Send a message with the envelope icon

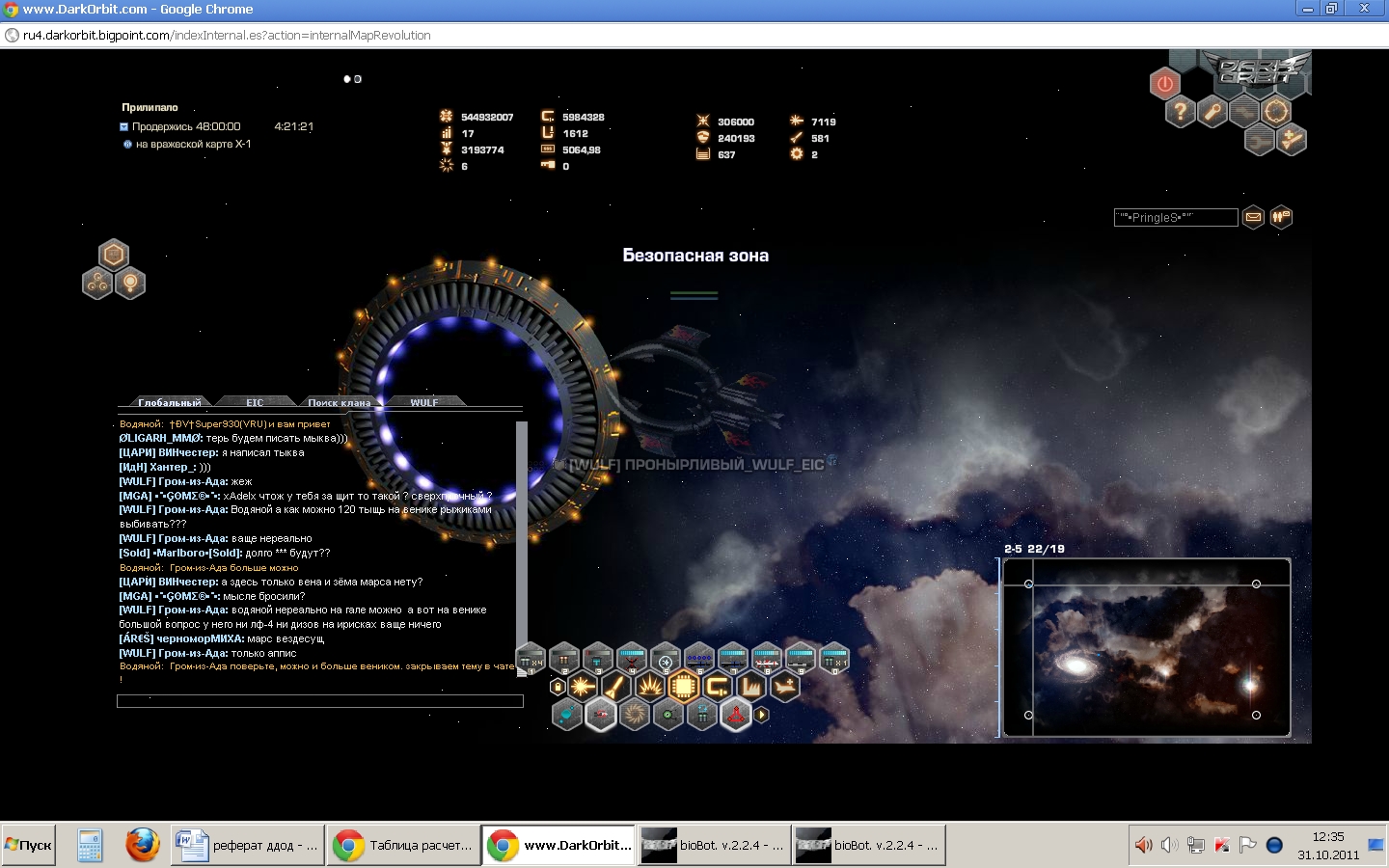pos(1253,217)
